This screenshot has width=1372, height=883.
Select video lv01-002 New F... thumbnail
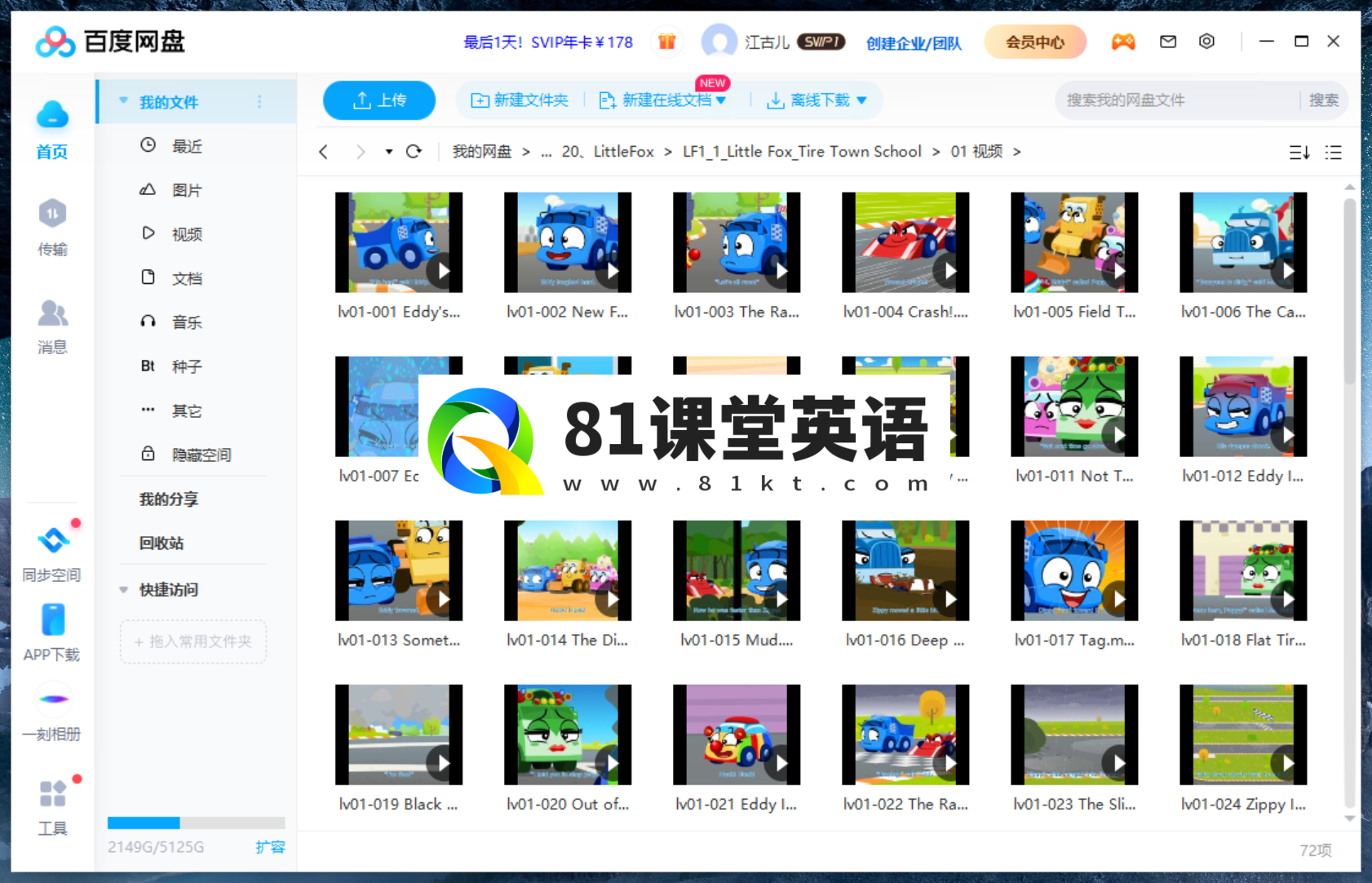point(568,242)
